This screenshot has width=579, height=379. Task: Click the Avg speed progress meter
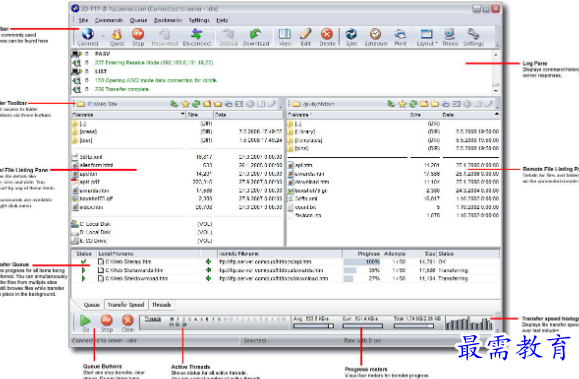[x=314, y=326]
